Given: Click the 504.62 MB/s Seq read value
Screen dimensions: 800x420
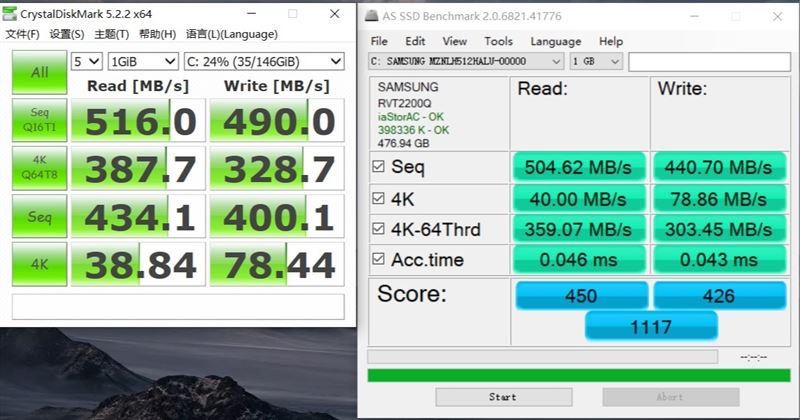Looking at the screenshot, I should click(x=579, y=167).
